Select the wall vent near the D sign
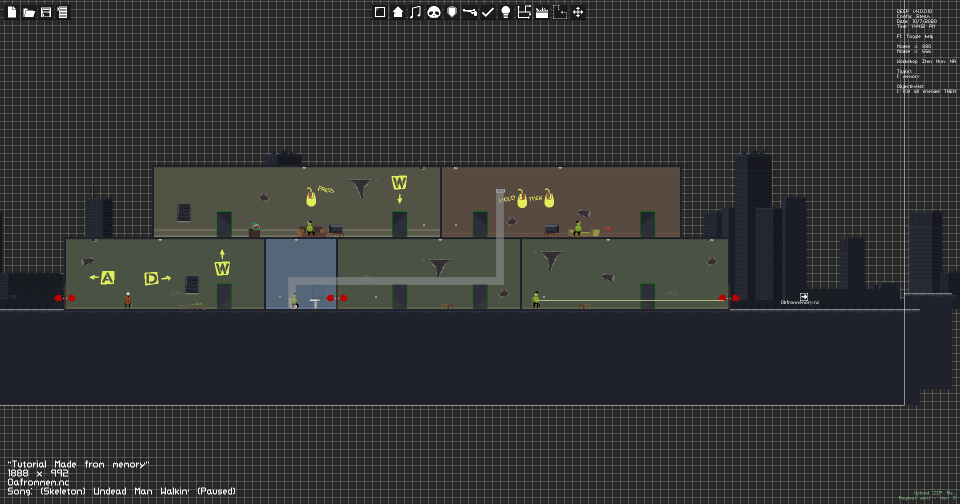 coord(192,285)
